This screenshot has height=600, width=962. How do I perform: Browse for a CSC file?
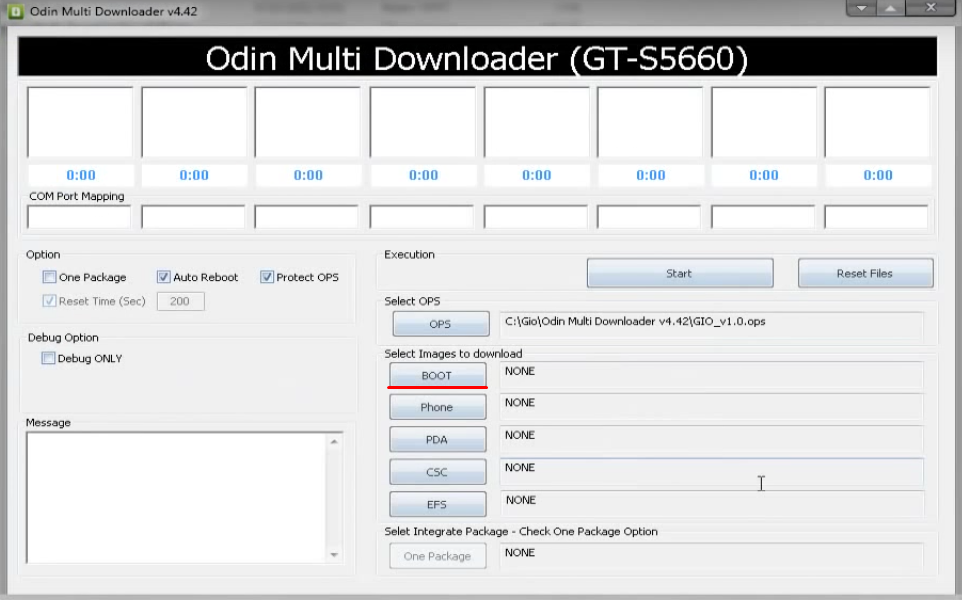point(437,472)
